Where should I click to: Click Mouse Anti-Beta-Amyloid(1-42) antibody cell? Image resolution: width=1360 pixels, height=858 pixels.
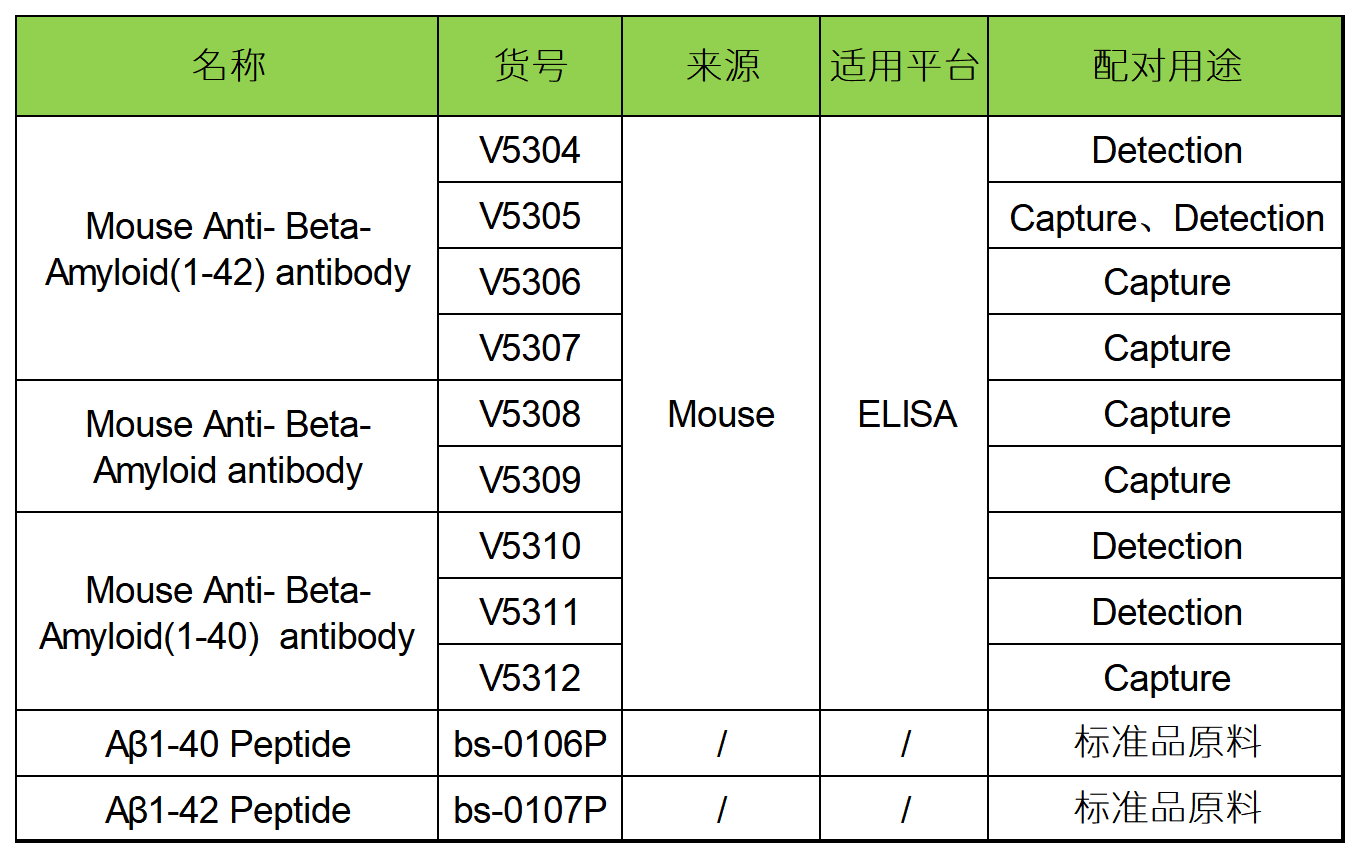coord(228,249)
